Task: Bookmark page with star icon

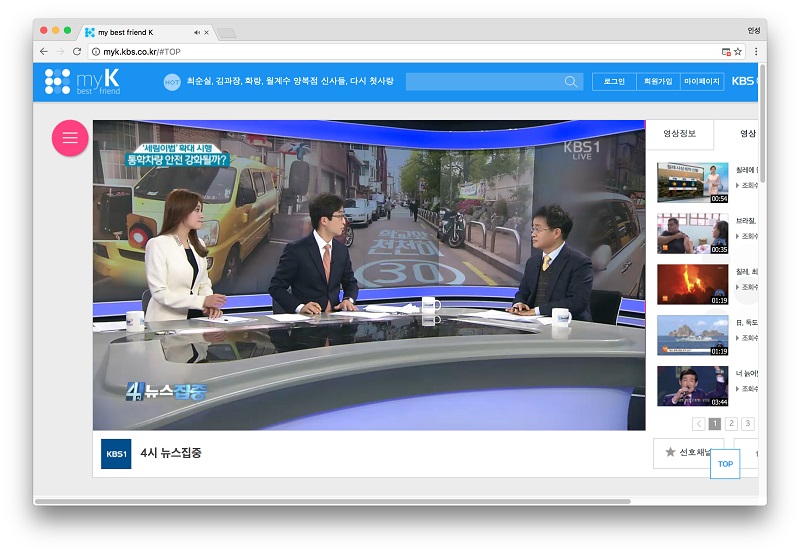Action: pyautogui.click(x=738, y=52)
